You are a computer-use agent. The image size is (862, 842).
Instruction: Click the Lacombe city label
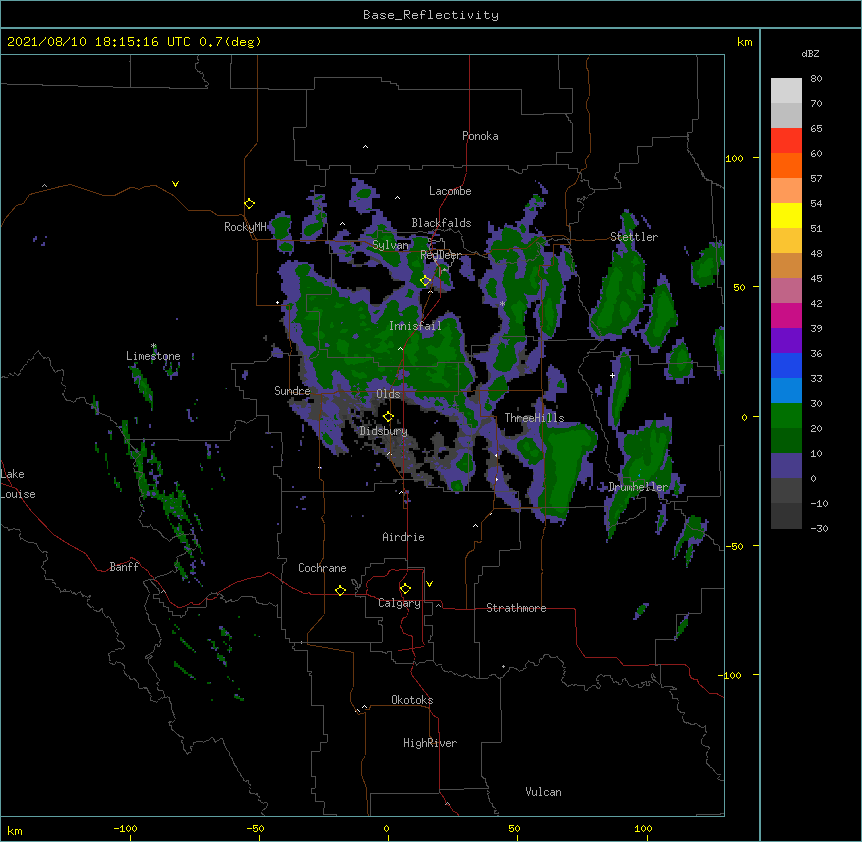[450, 191]
